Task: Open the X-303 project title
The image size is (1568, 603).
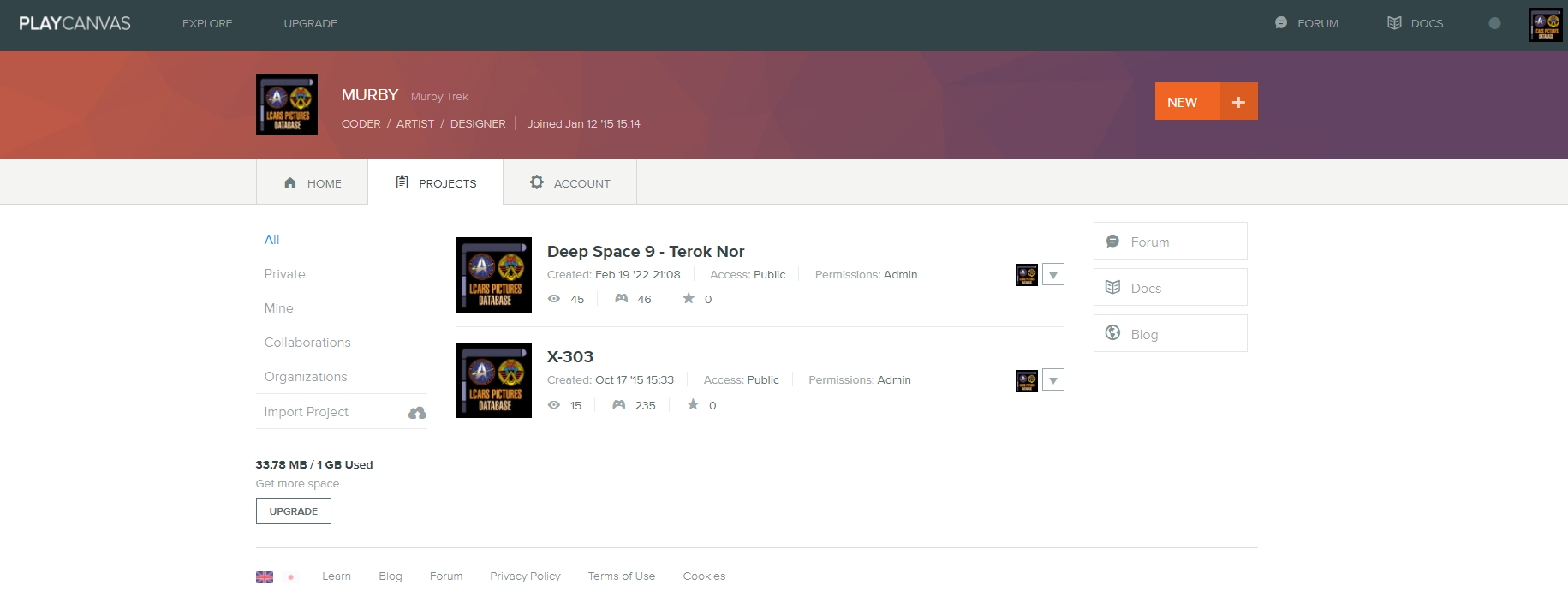Action: click(570, 357)
